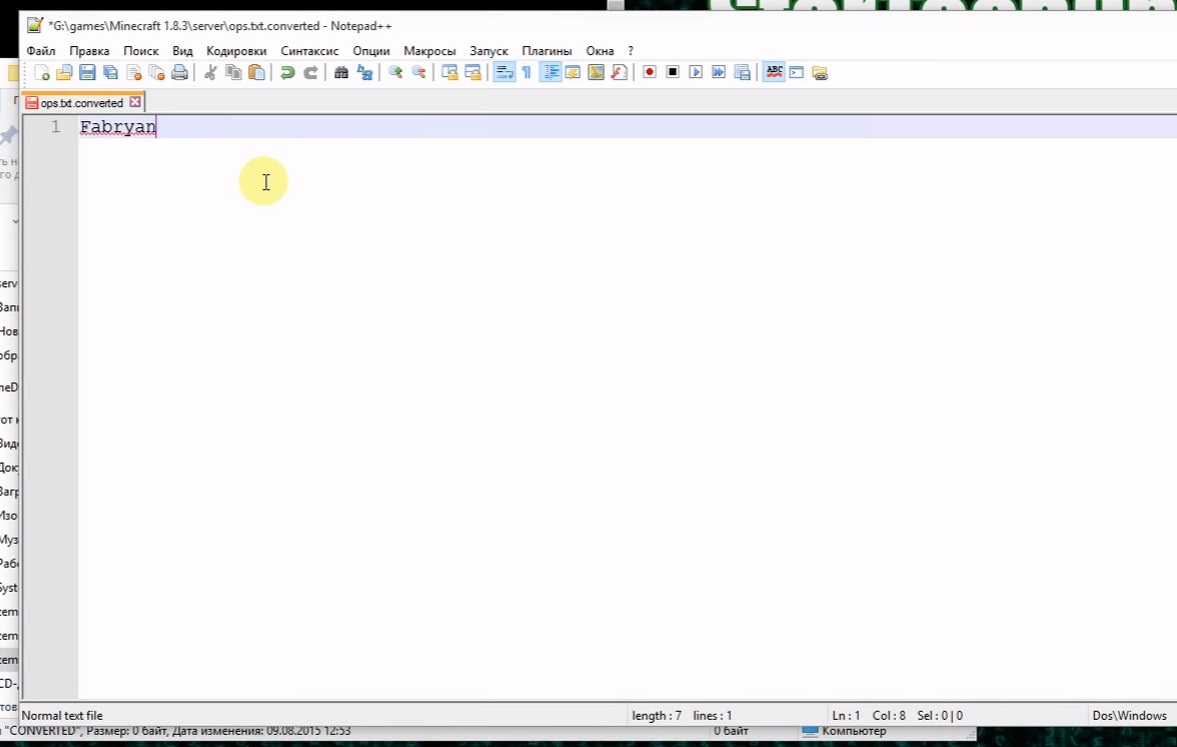Click the Stop Recording macro button
Image resolution: width=1177 pixels, height=747 pixels.
(673, 73)
